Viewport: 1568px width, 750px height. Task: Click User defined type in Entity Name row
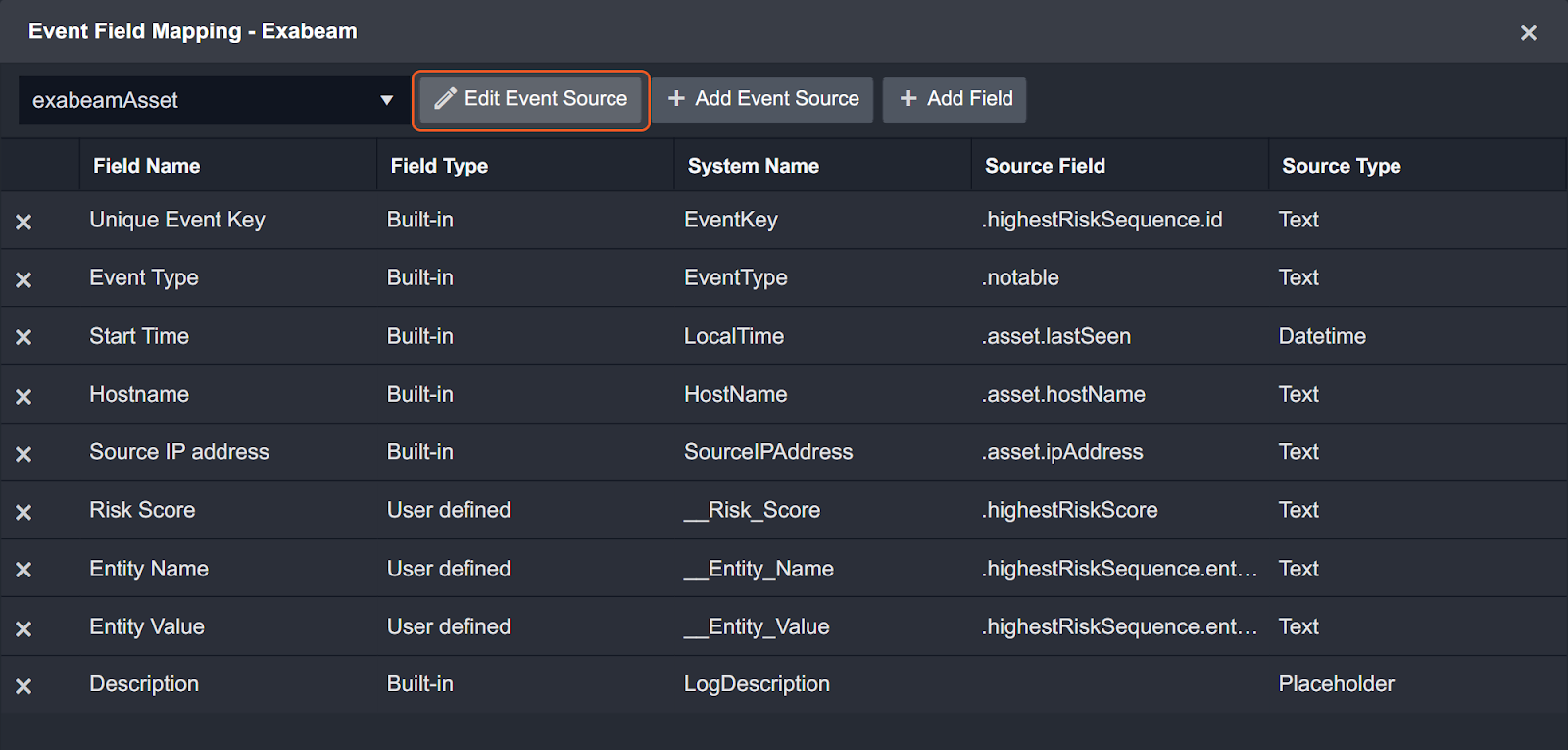(x=449, y=569)
